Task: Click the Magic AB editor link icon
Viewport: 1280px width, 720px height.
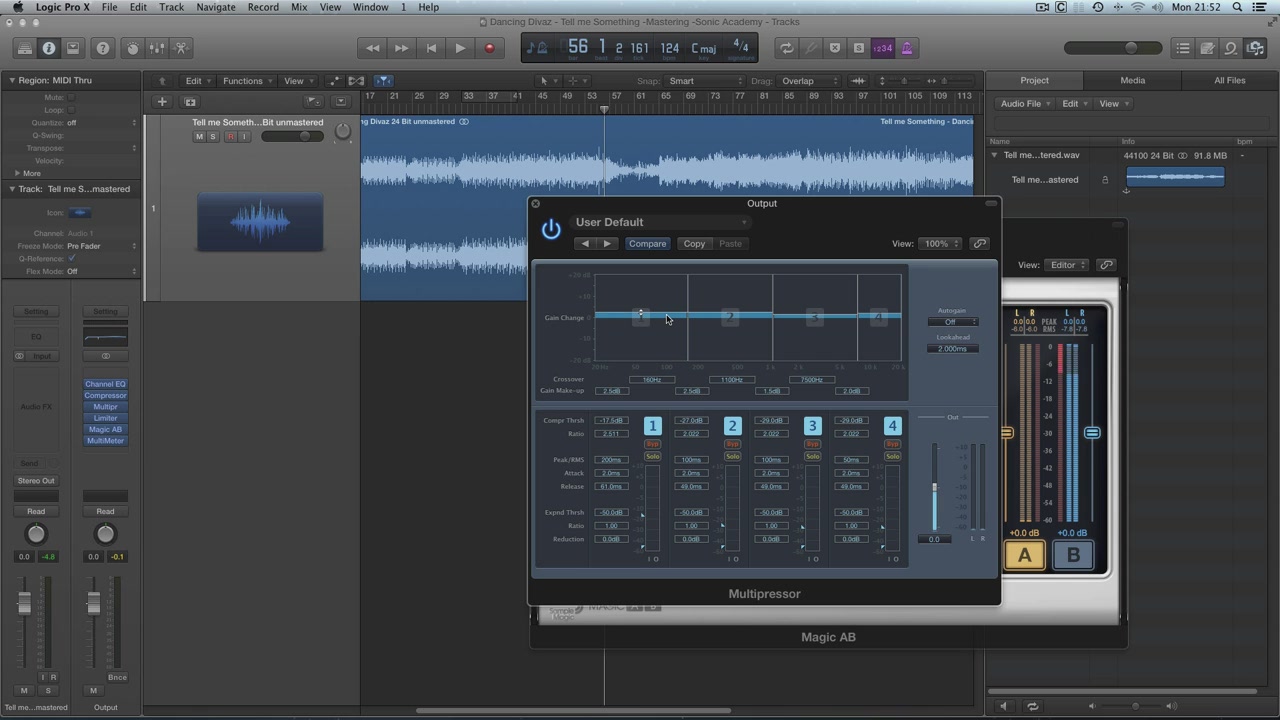Action: (x=1106, y=265)
